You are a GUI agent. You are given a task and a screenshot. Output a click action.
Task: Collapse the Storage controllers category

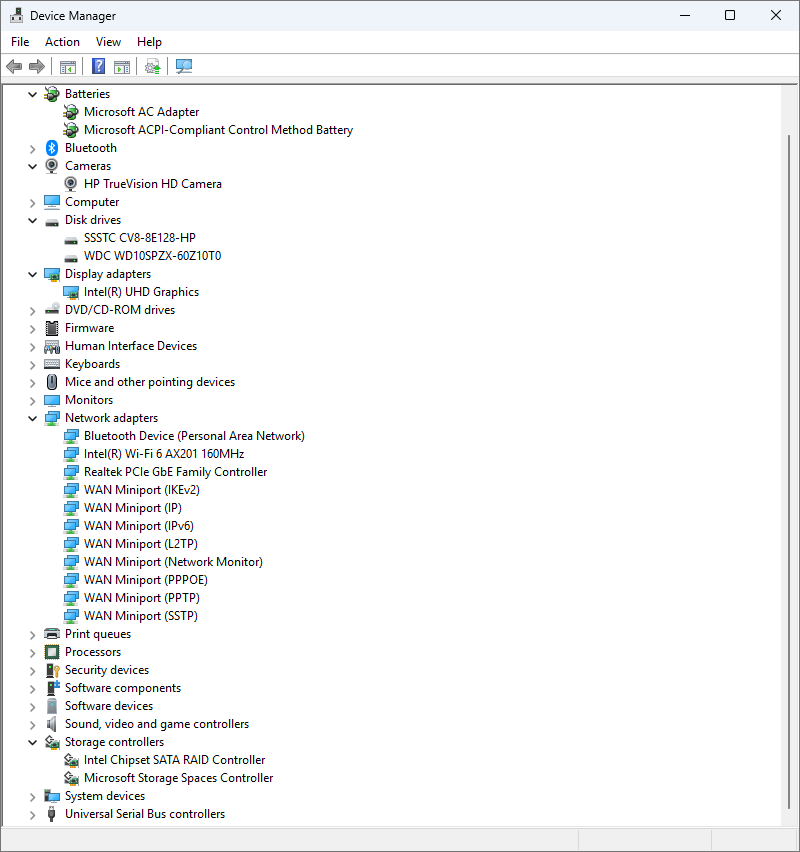tap(33, 742)
